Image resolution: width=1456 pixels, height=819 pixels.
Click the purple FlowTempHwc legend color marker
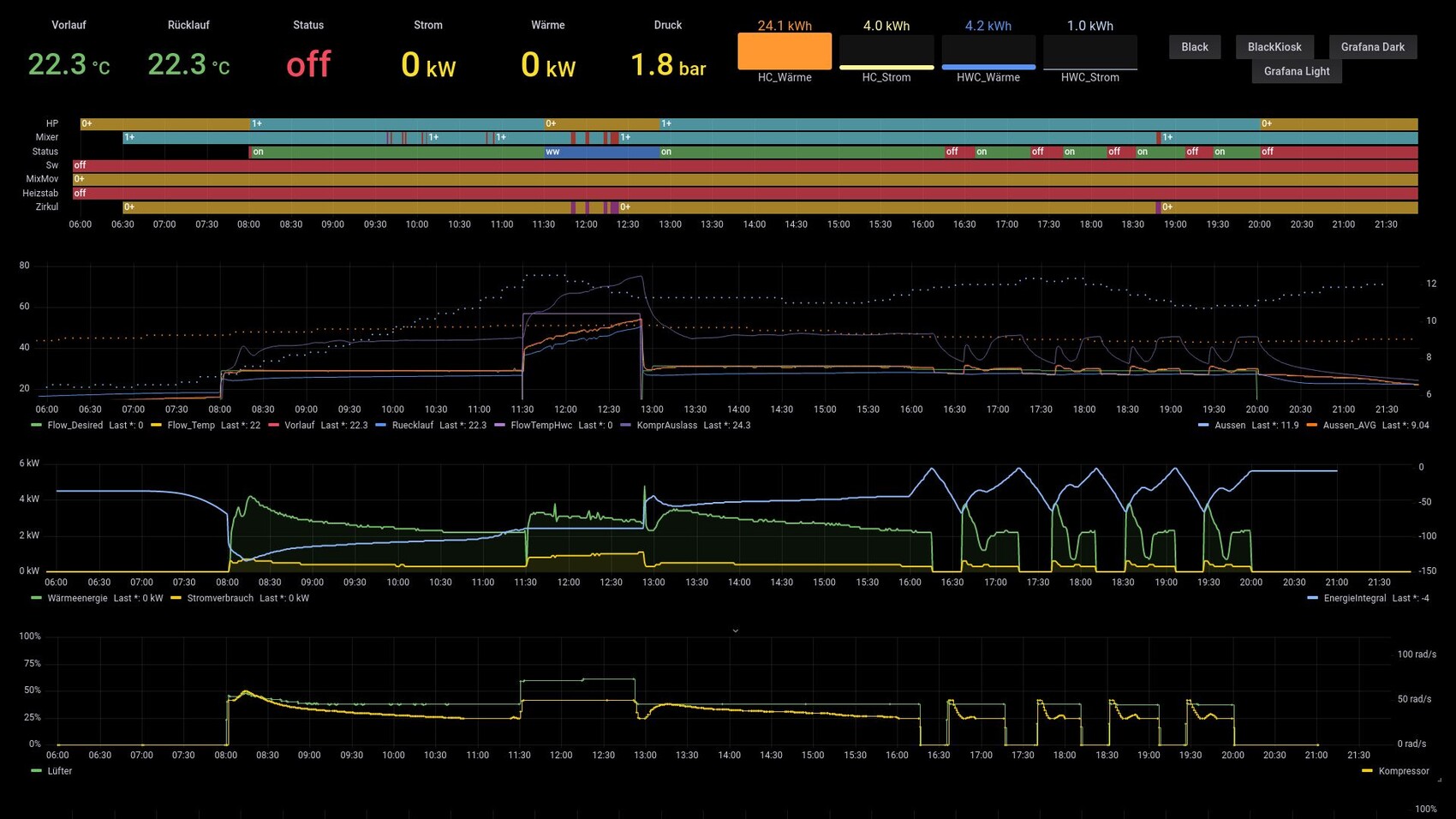499,425
